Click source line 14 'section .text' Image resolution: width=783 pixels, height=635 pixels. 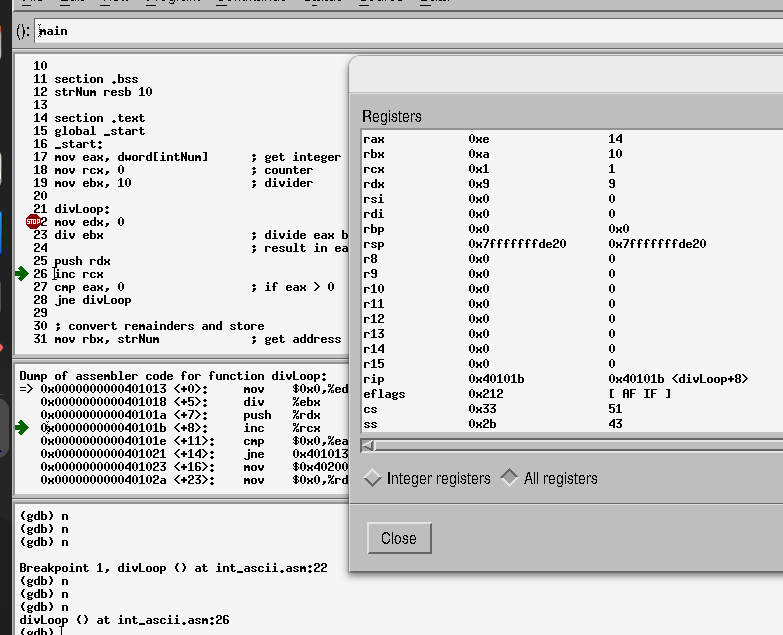click(99, 118)
